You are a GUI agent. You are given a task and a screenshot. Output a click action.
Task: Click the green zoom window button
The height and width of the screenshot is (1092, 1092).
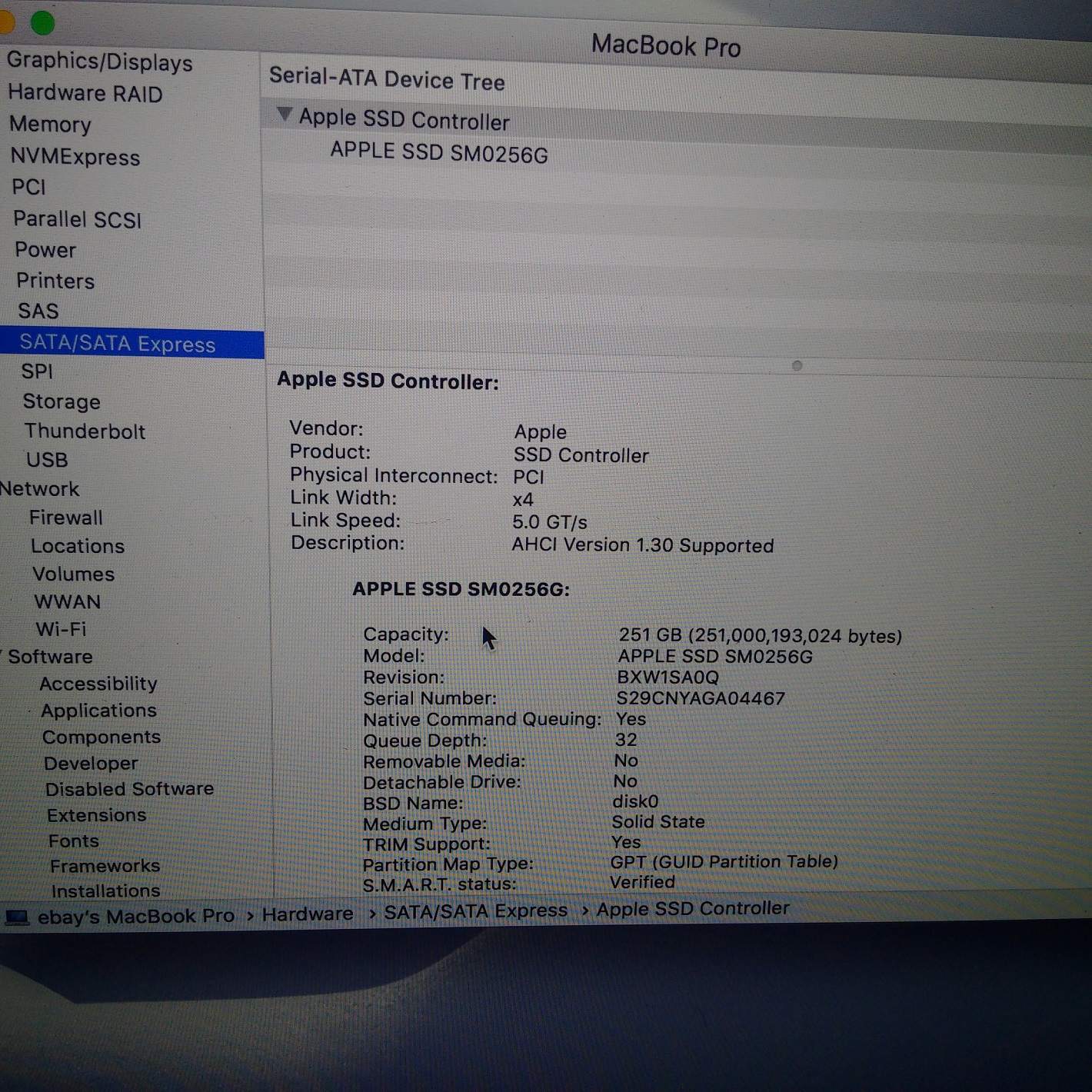pos(42,23)
